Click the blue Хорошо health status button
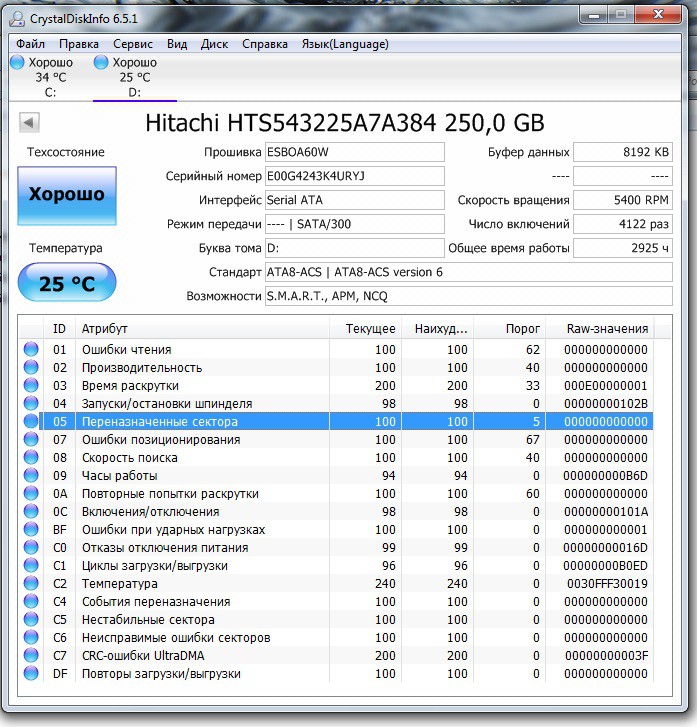This screenshot has width=697, height=727. click(x=67, y=196)
